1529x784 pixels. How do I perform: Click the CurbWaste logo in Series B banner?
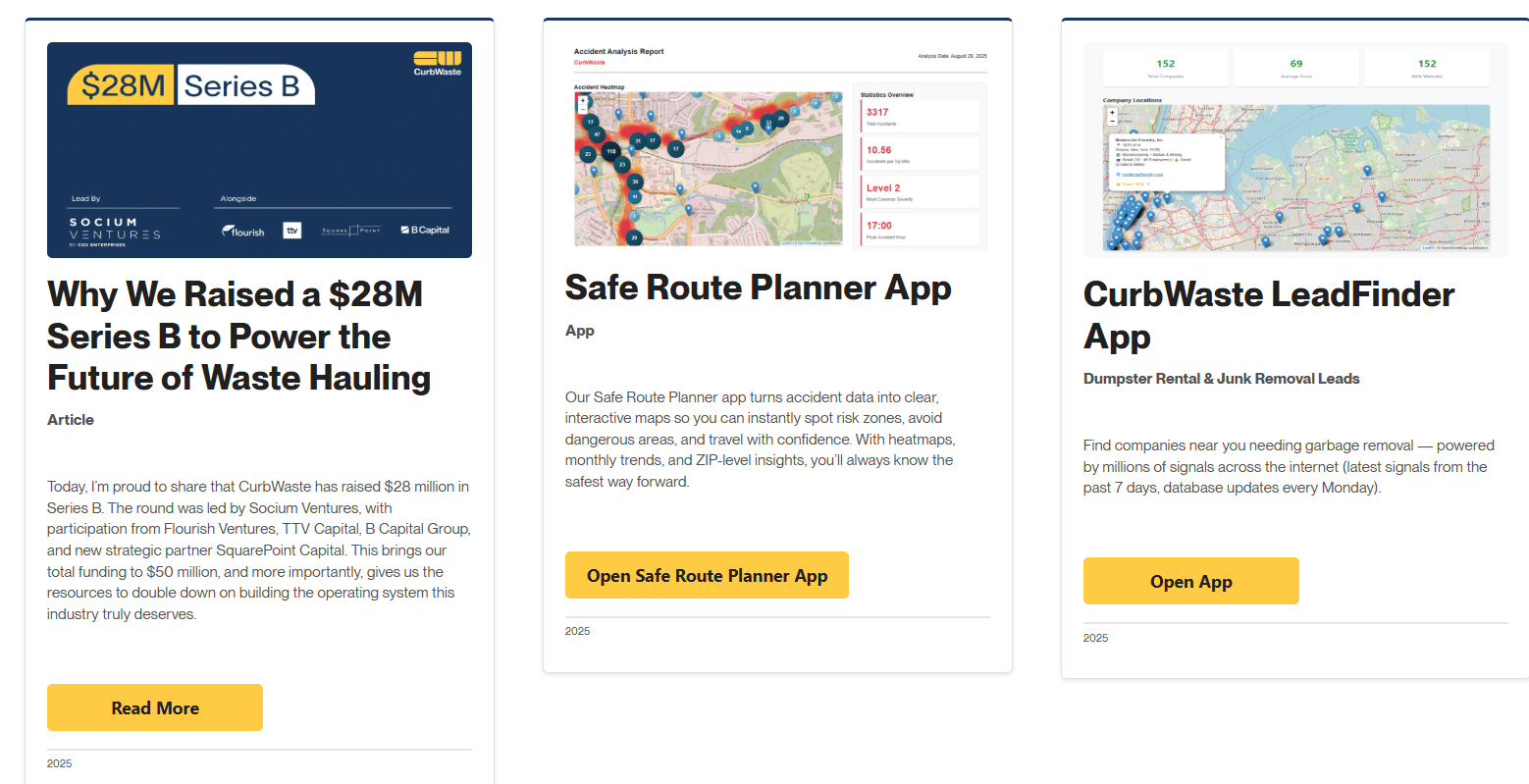coord(437,63)
